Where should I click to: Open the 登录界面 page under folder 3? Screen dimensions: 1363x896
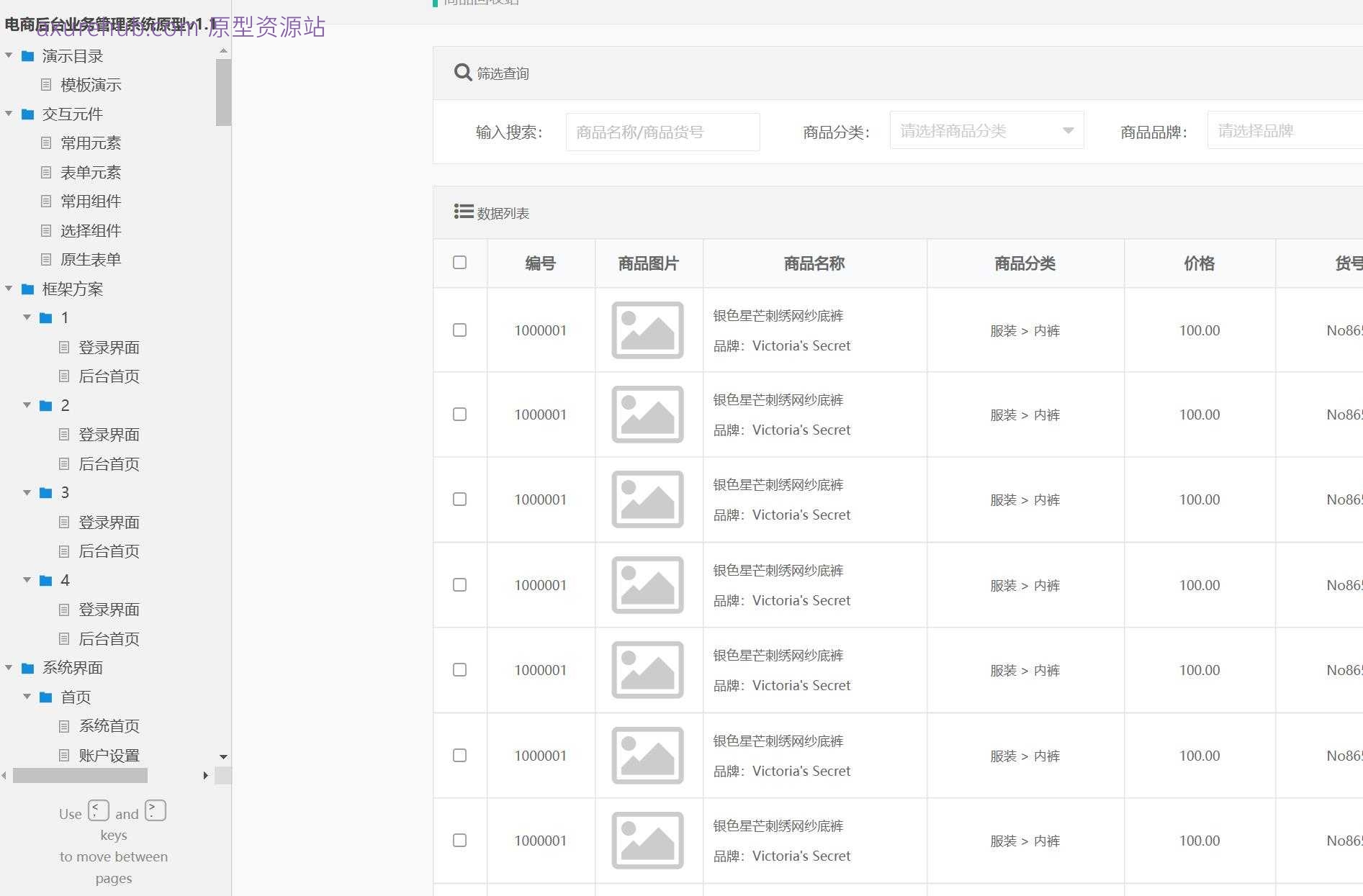click(109, 522)
